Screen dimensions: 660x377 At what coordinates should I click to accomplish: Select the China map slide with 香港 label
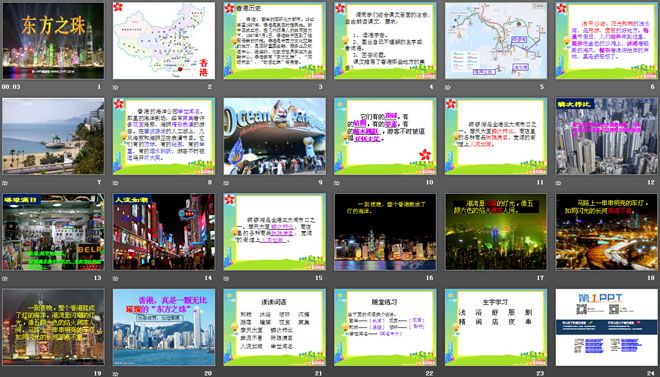click(x=164, y=40)
